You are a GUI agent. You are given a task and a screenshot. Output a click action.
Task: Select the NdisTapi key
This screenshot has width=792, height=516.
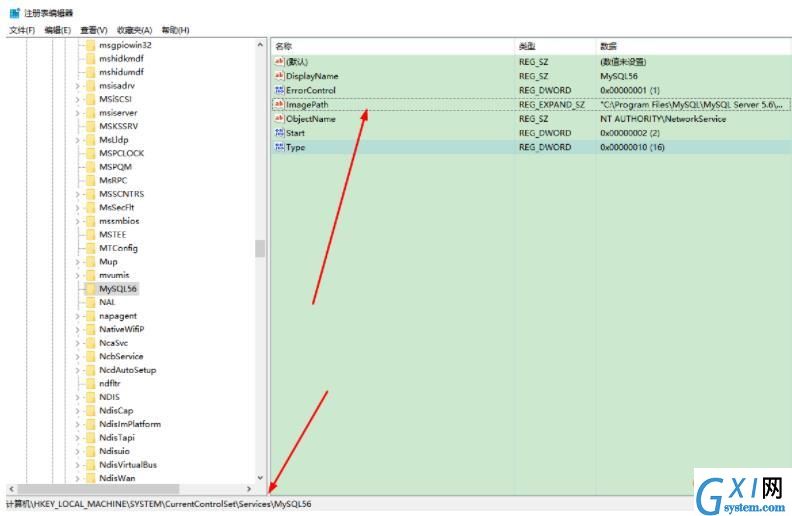pyautogui.click(x=117, y=438)
